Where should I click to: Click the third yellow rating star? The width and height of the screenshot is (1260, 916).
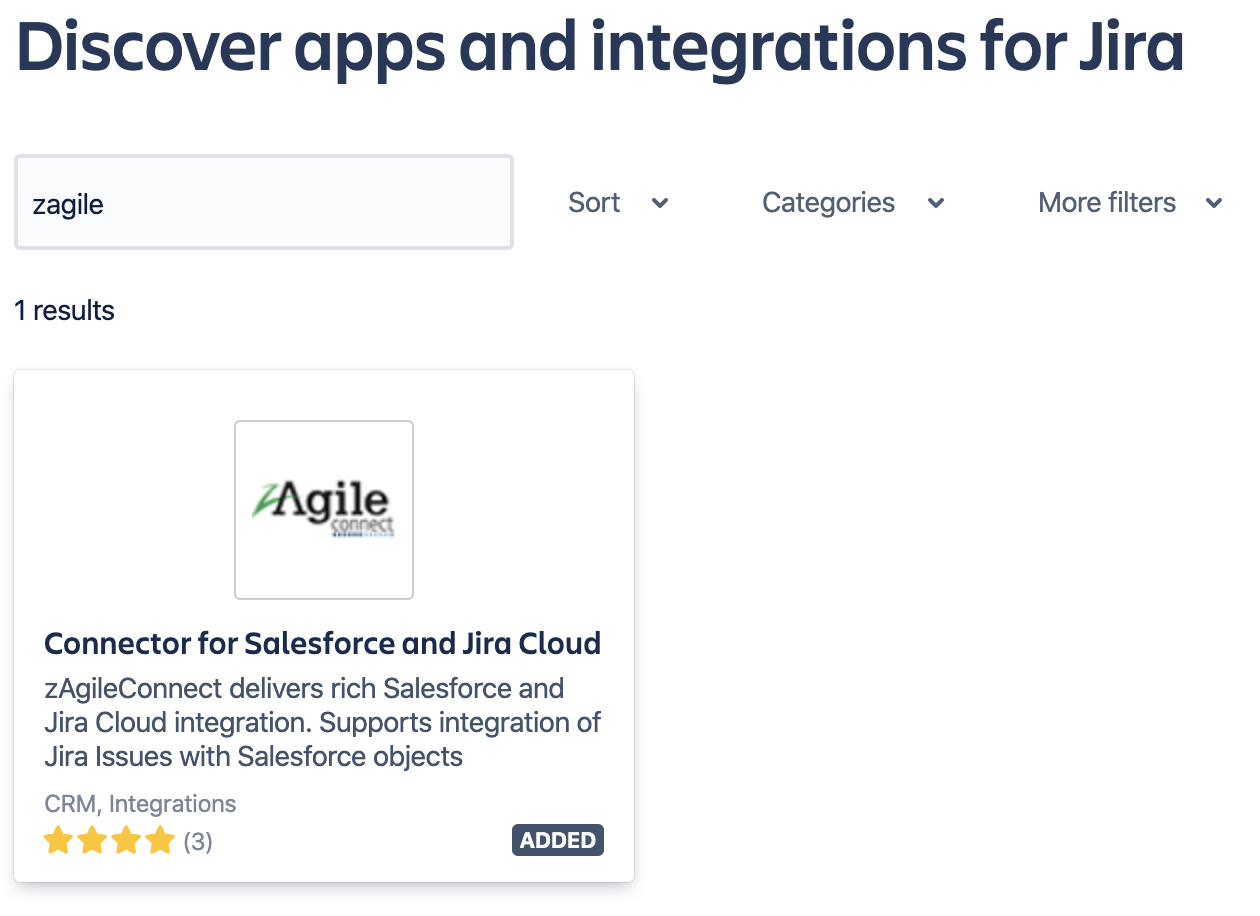pos(126,842)
